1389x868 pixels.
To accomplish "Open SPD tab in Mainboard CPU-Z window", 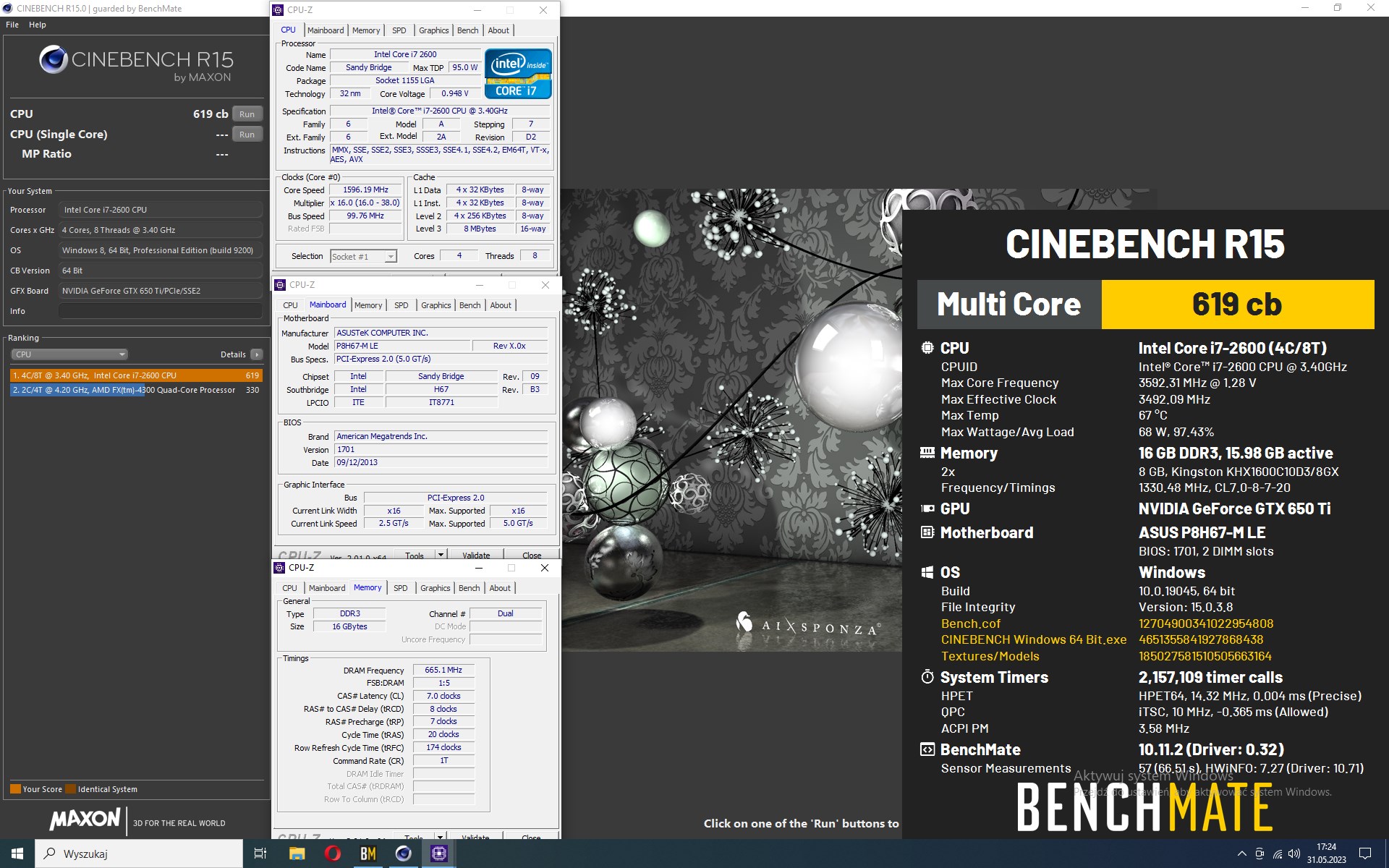I will click(x=402, y=305).
